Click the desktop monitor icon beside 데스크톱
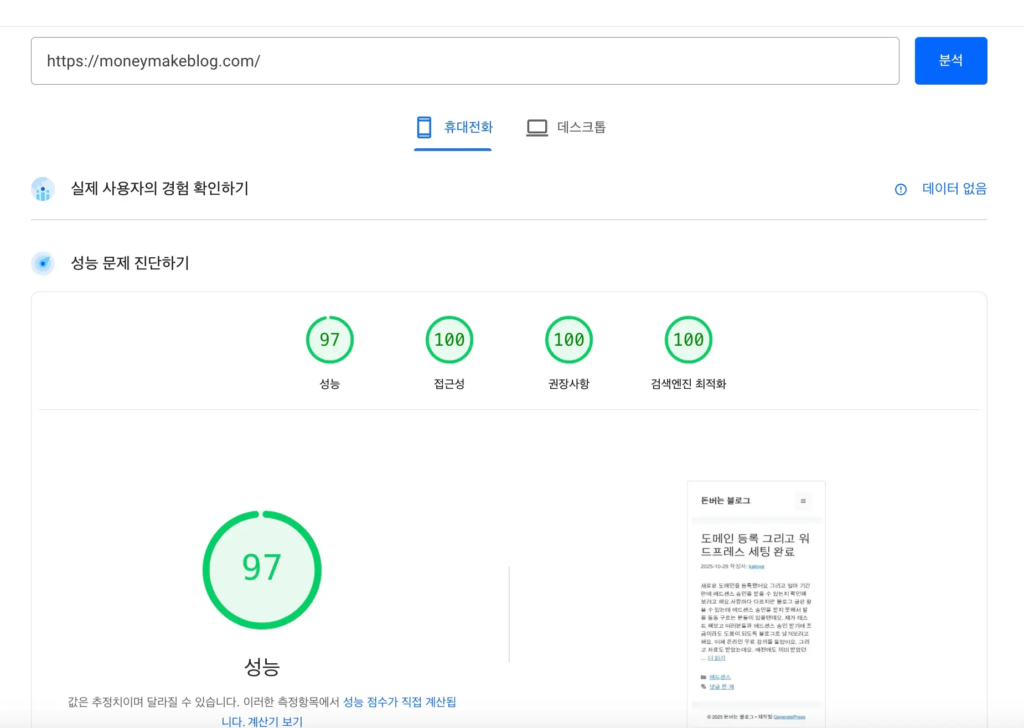Screen dimensions: 1024x728 tap(536, 127)
